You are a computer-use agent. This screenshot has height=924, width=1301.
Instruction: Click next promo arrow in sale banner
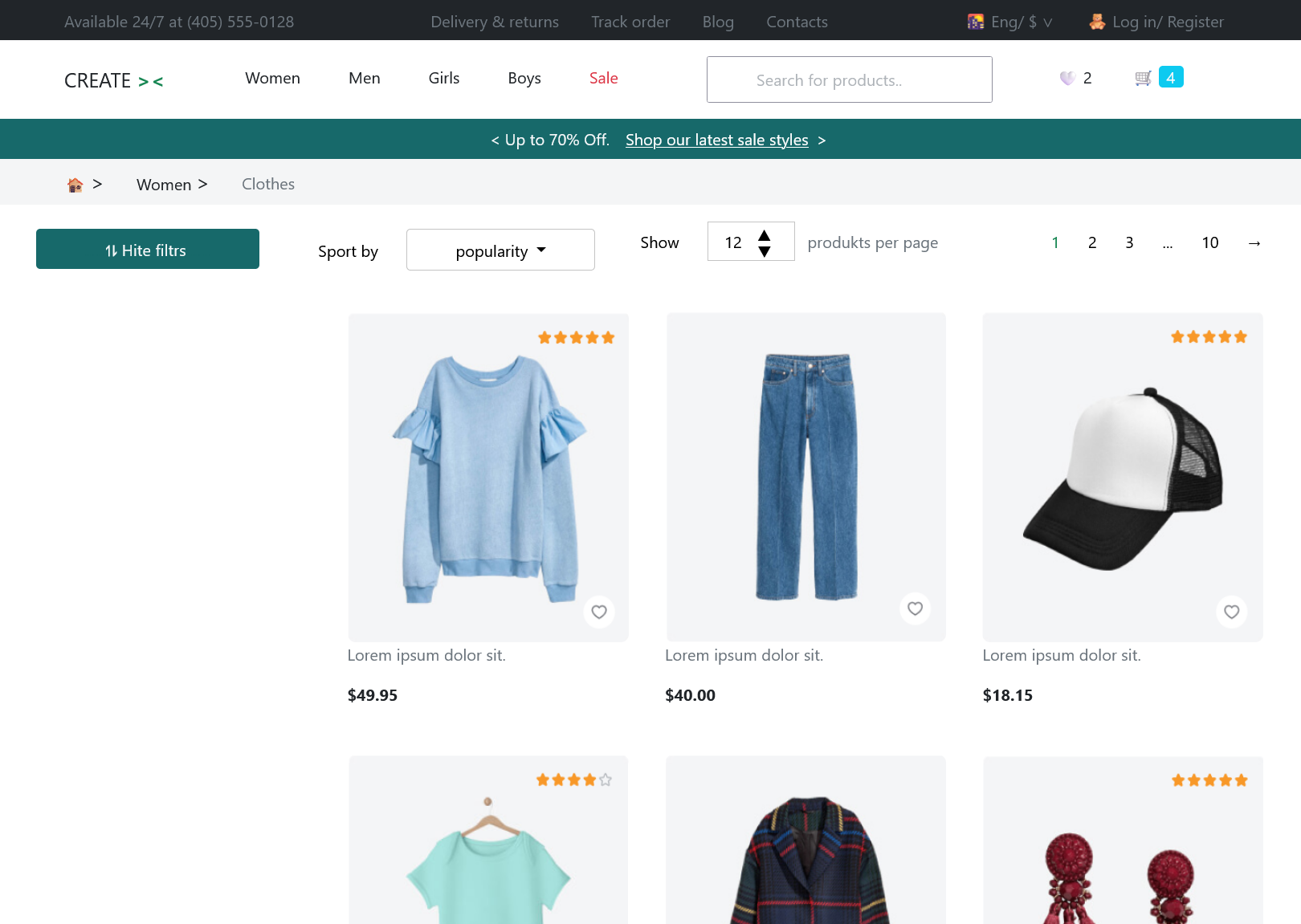[822, 140]
